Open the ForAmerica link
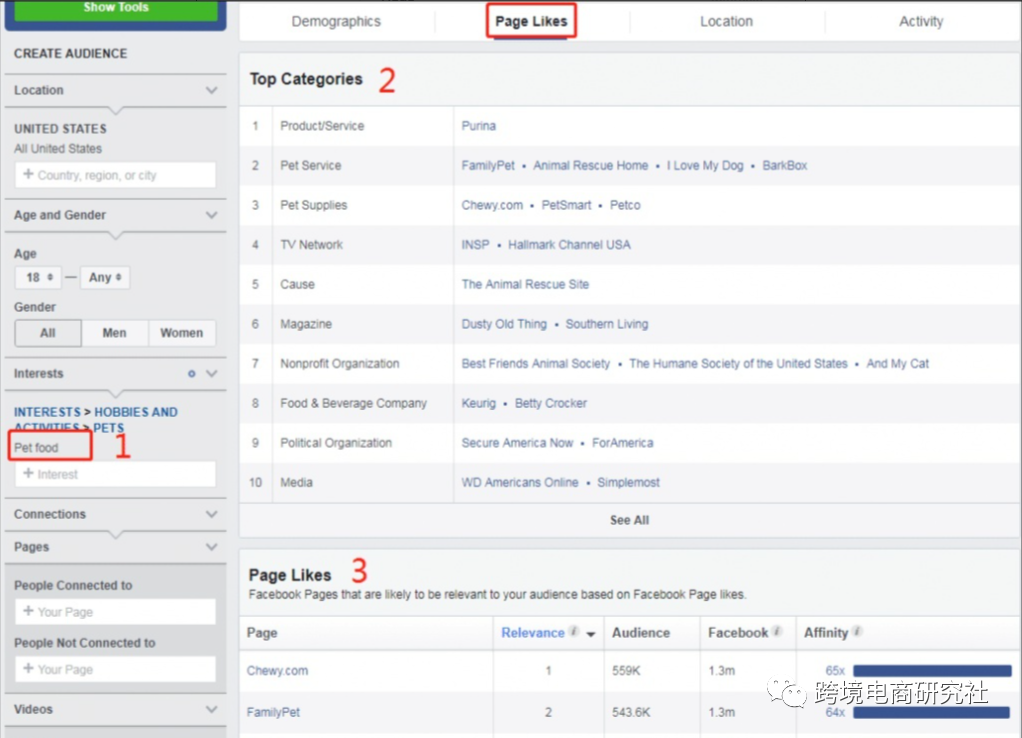This screenshot has width=1022, height=738. coord(622,443)
